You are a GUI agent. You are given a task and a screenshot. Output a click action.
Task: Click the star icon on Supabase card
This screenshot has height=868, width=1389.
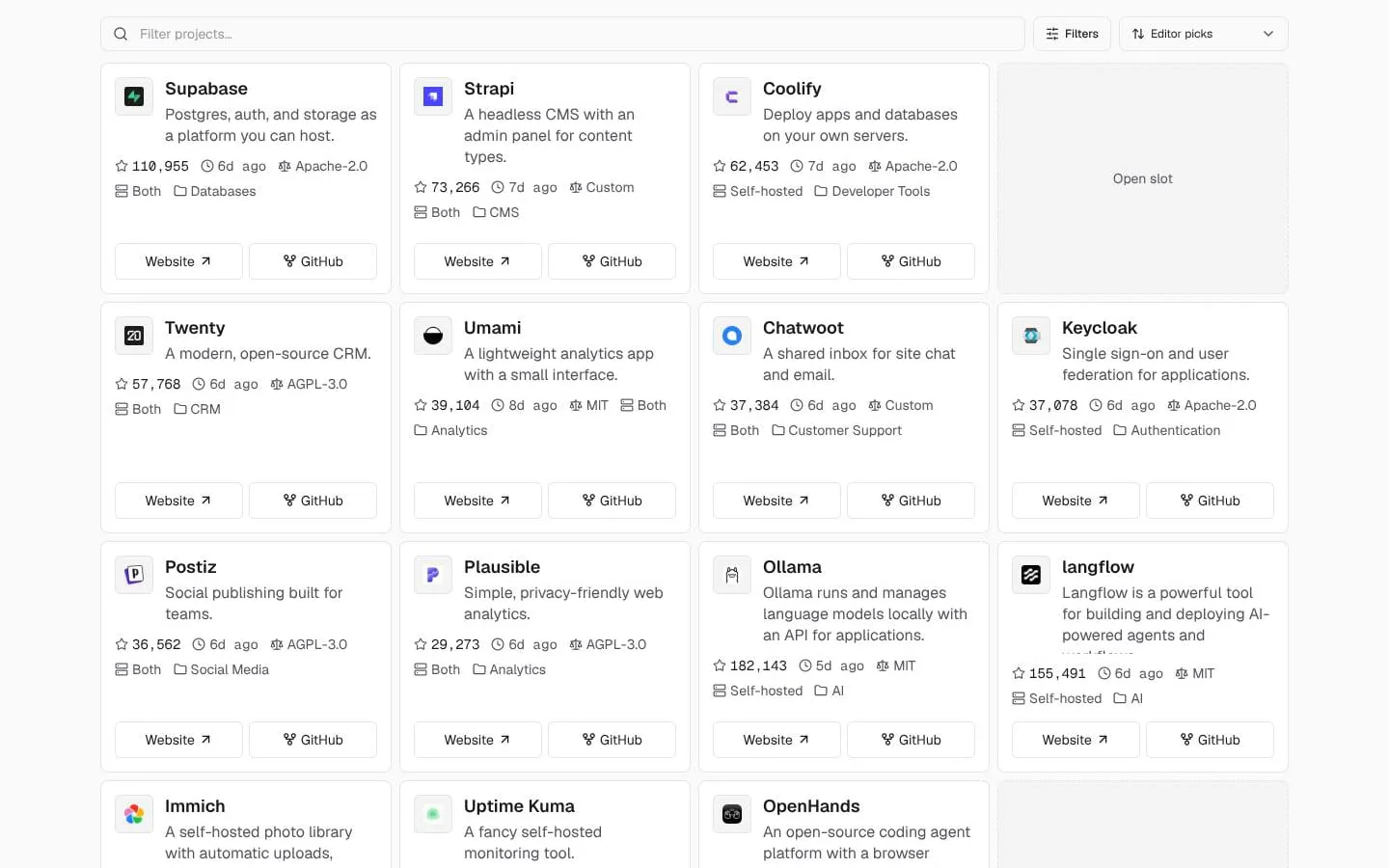pyautogui.click(x=122, y=166)
